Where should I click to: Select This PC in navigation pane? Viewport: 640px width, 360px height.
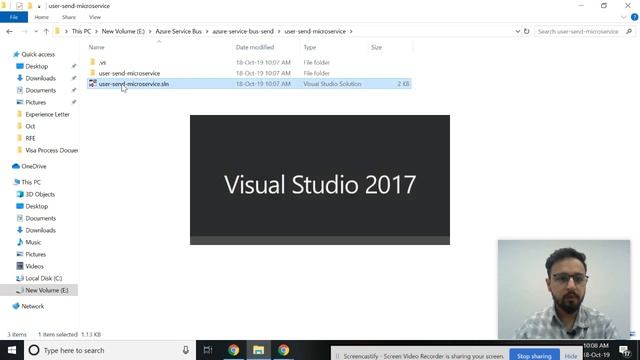31,182
